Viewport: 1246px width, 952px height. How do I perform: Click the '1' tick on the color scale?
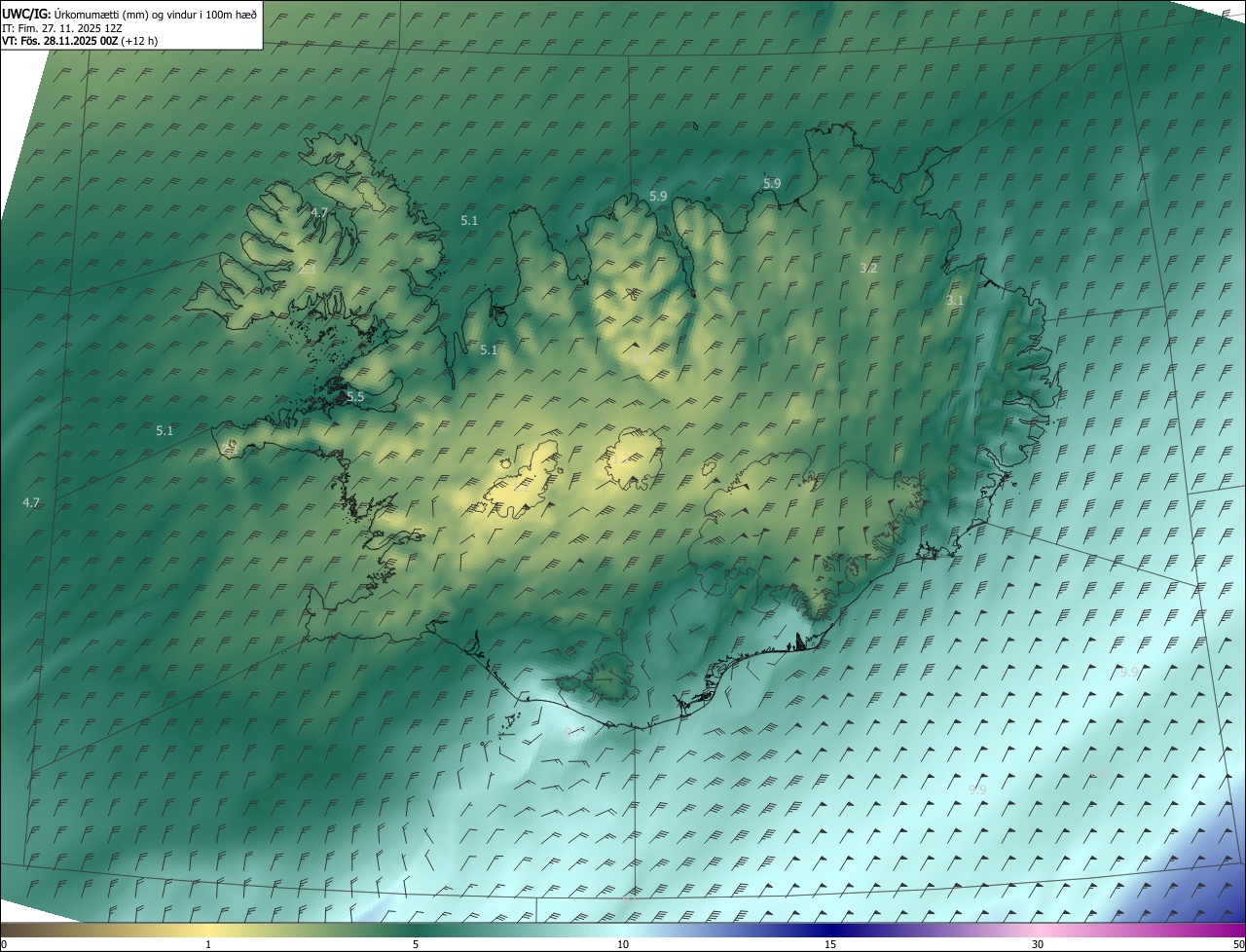pos(208,944)
